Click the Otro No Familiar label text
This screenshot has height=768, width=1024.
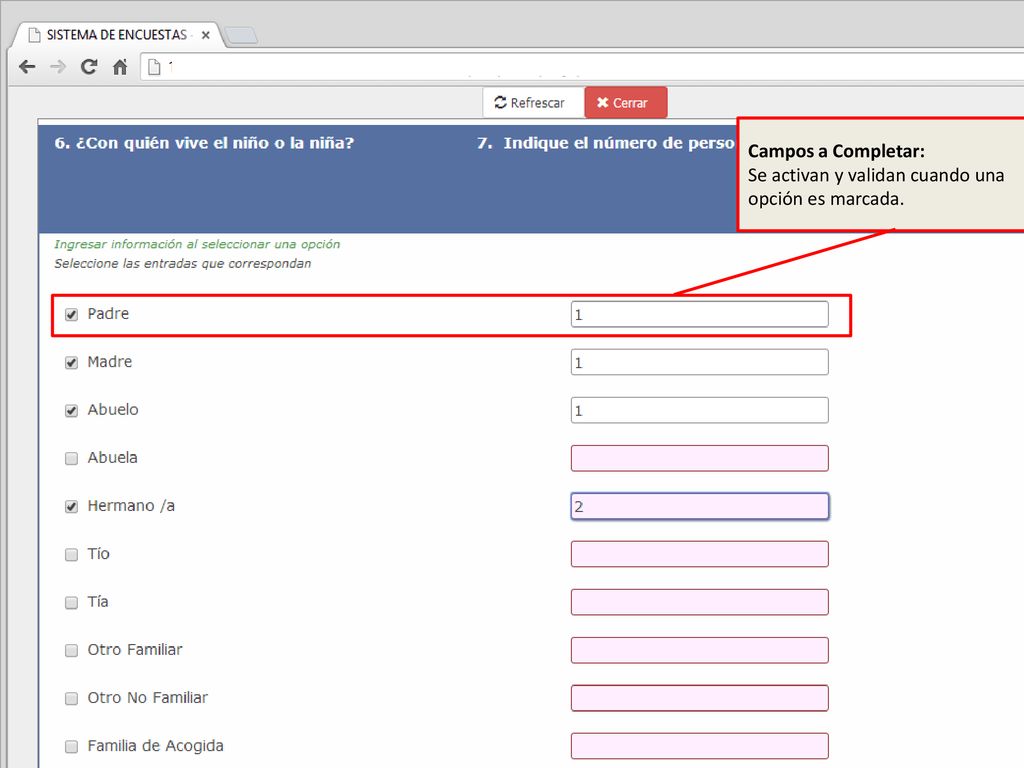point(148,697)
